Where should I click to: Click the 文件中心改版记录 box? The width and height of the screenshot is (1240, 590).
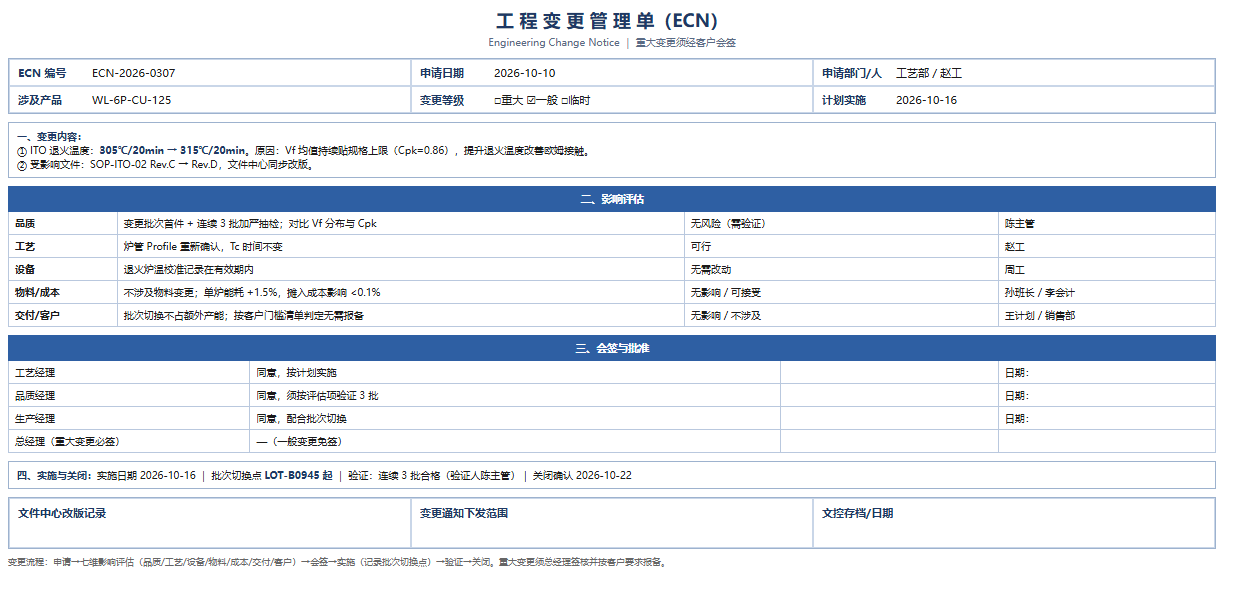point(209,523)
